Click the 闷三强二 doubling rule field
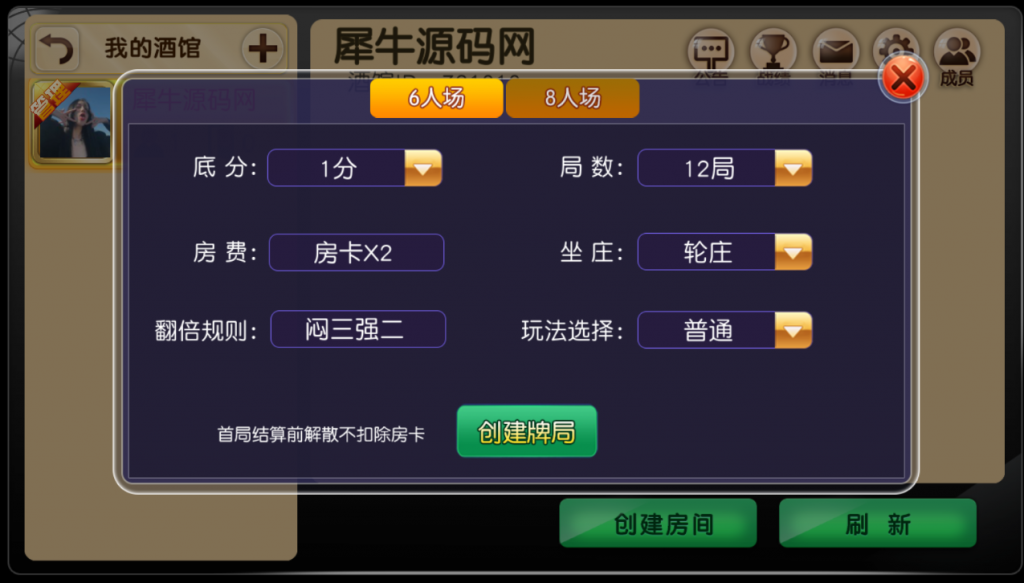The height and width of the screenshot is (583, 1024). [x=358, y=330]
